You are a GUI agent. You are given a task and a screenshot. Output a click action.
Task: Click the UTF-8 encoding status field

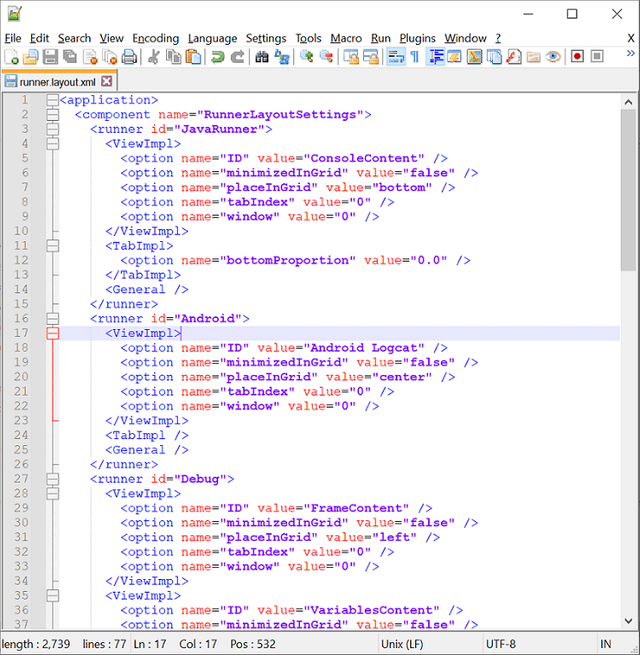(x=500, y=644)
